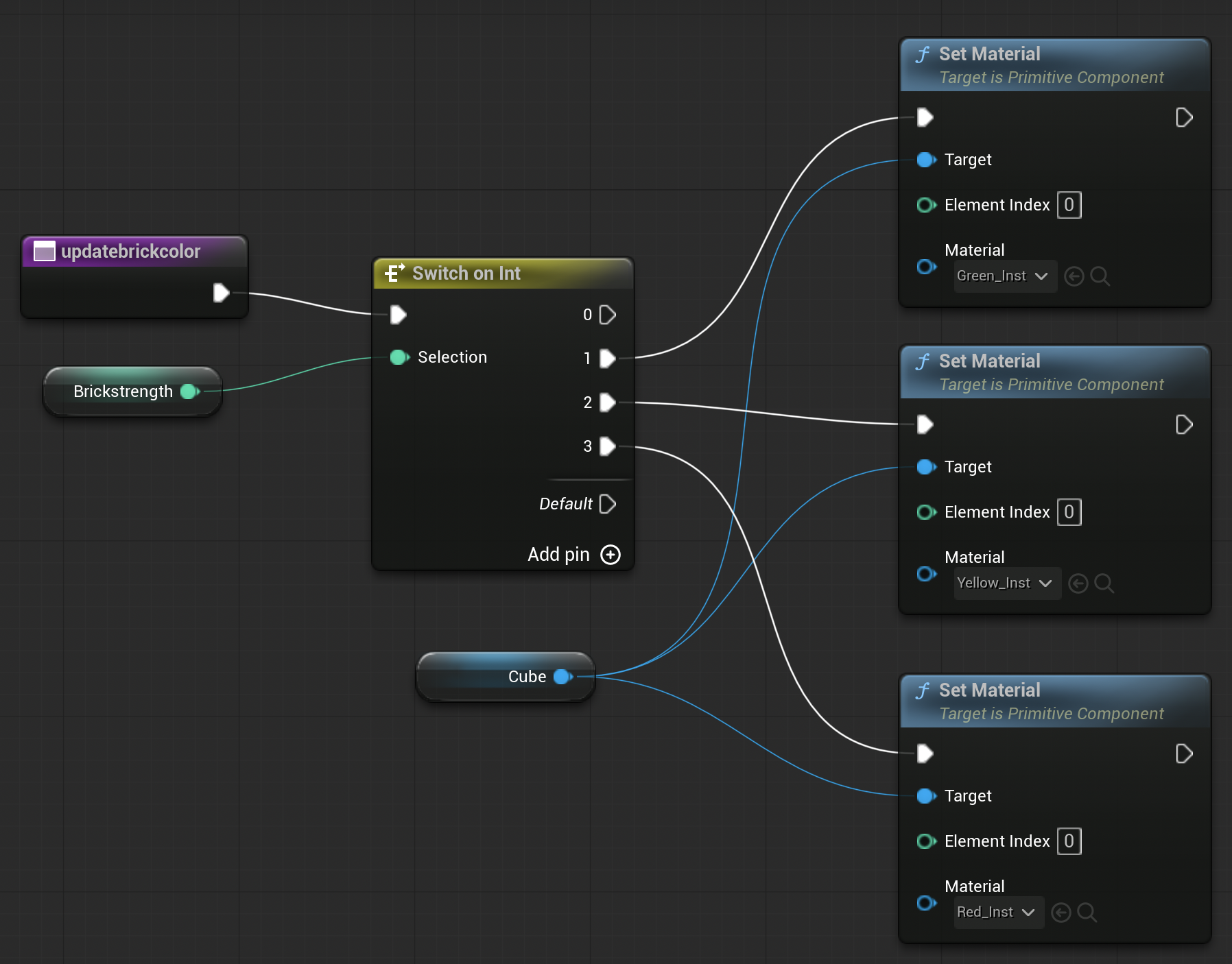Click Yellow Set Material output exec pin
Image resolution: width=1232 pixels, height=964 pixels.
[x=1184, y=424]
